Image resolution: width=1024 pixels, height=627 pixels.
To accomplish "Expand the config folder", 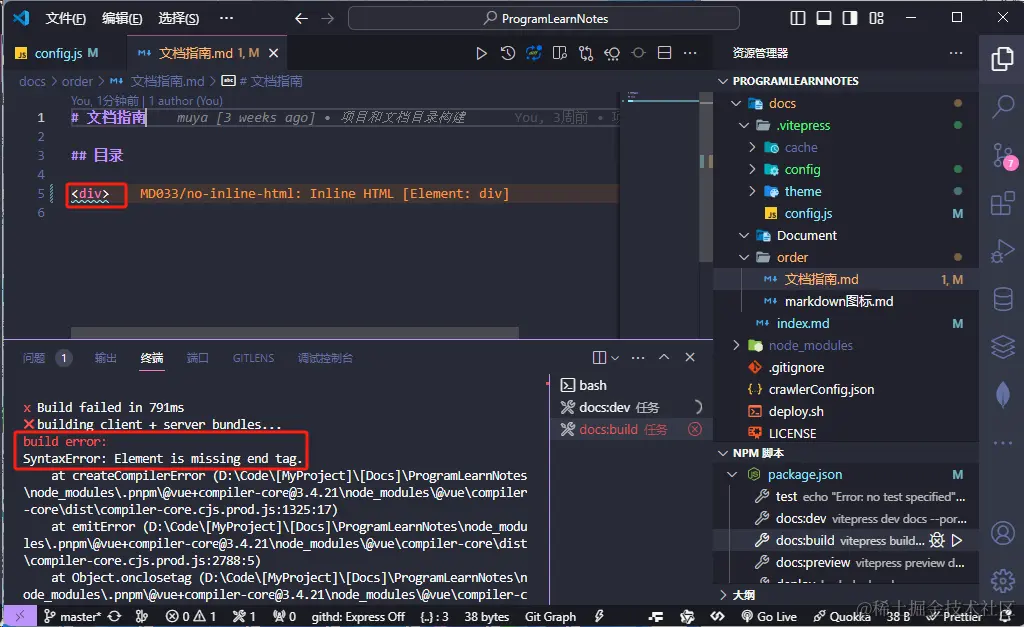I will click(x=752, y=169).
